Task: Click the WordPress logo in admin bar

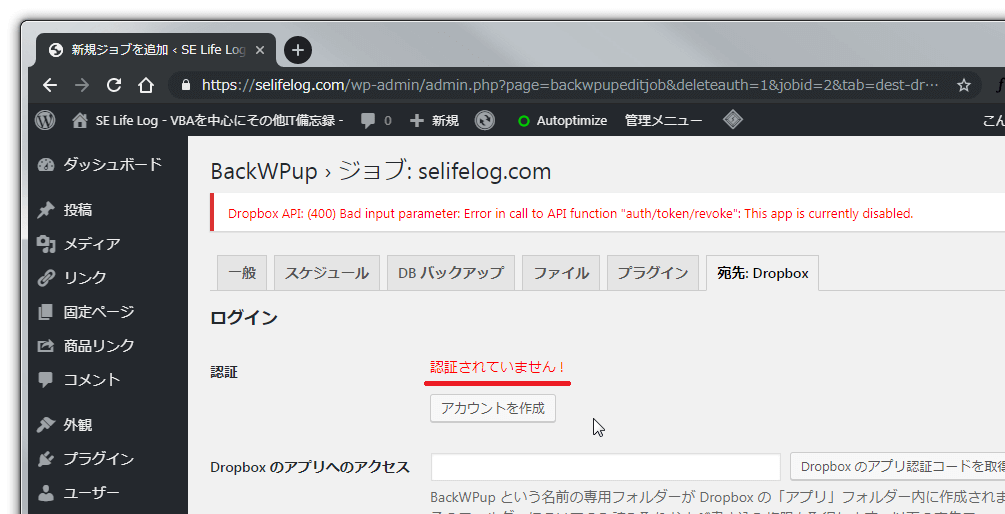Action: pyautogui.click(x=45, y=120)
